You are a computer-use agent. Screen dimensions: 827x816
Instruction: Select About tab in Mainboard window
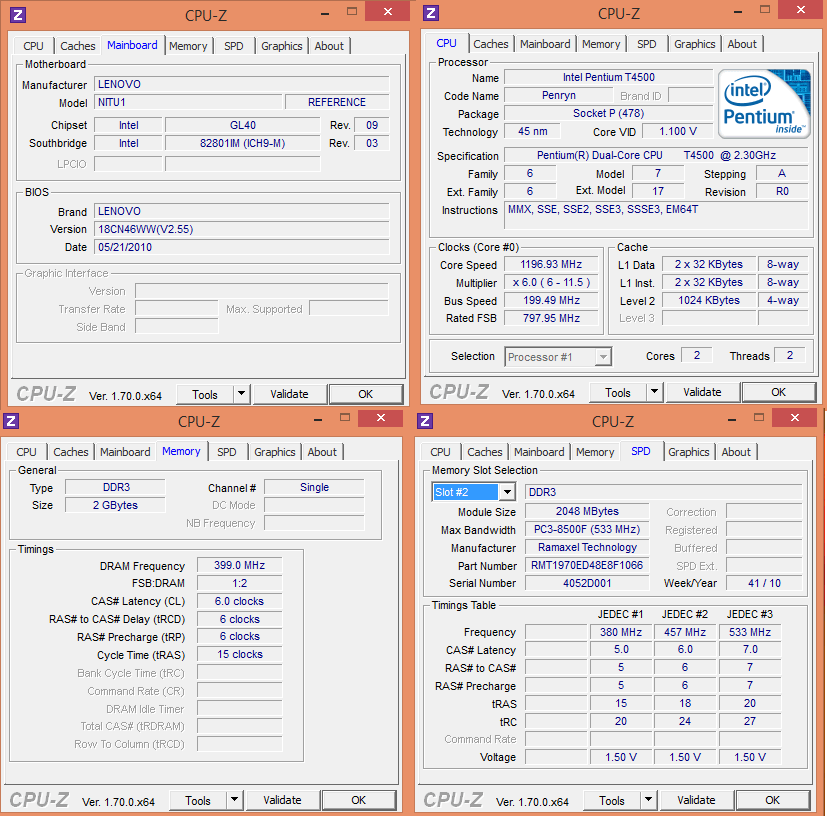329,46
